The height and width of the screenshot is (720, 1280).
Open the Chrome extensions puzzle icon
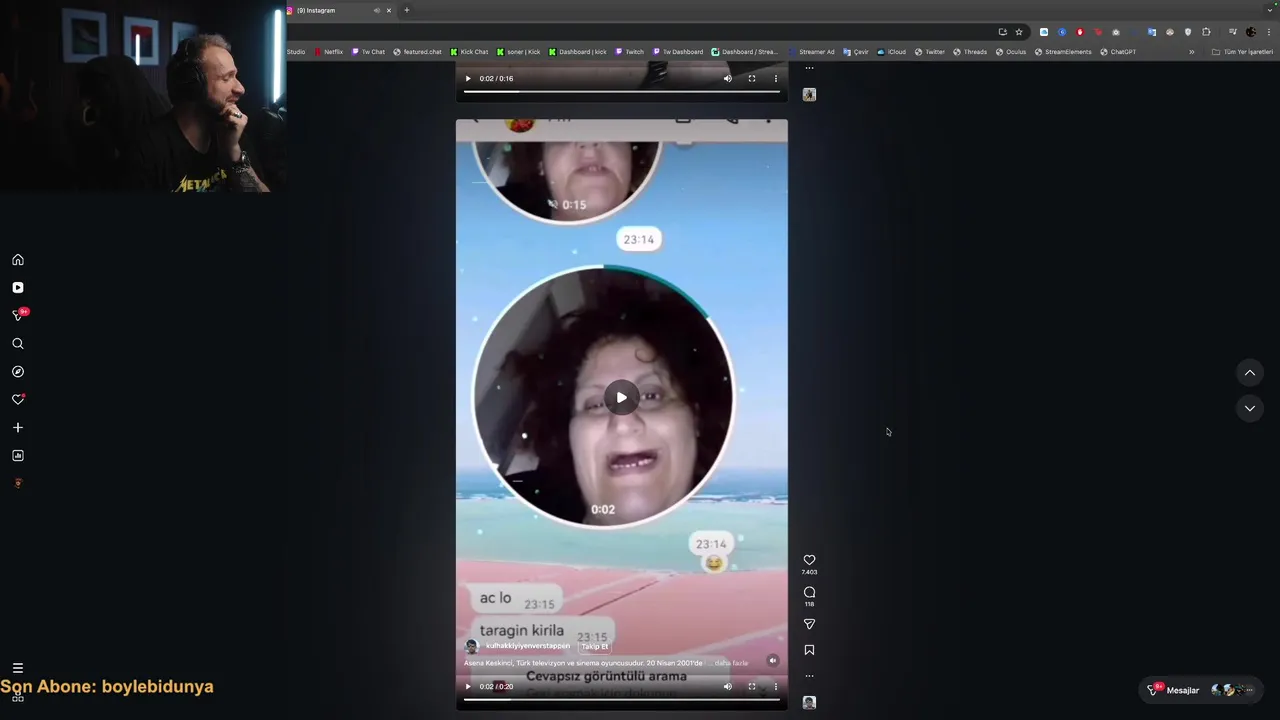point(1206,32)
